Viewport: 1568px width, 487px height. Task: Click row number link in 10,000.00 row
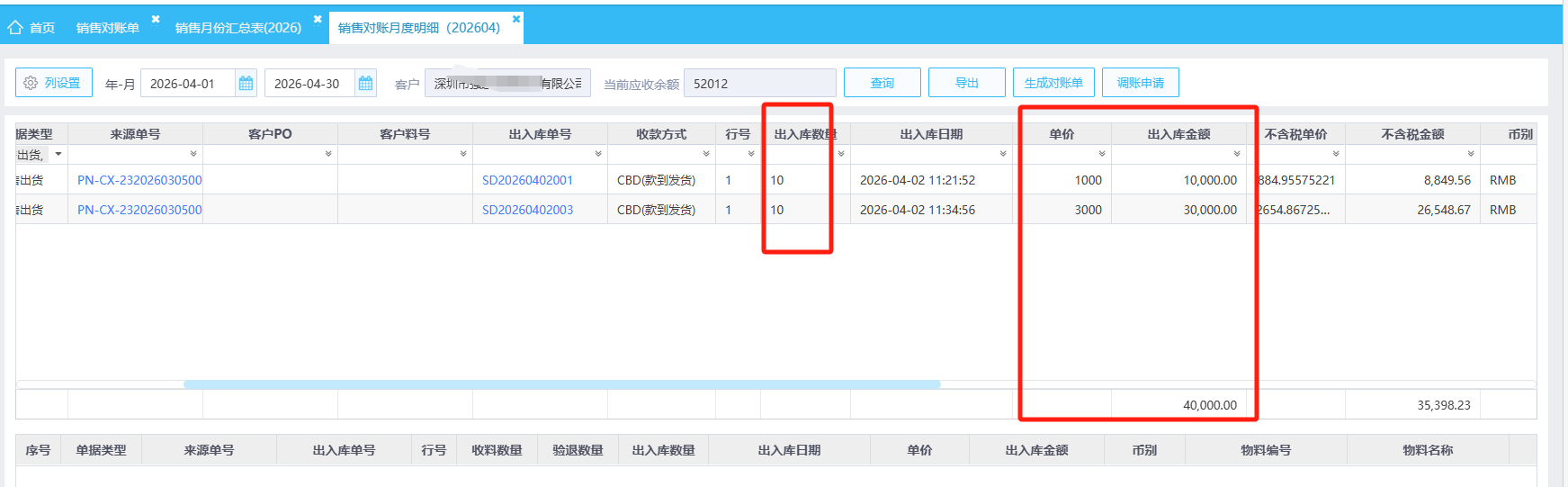729,180
